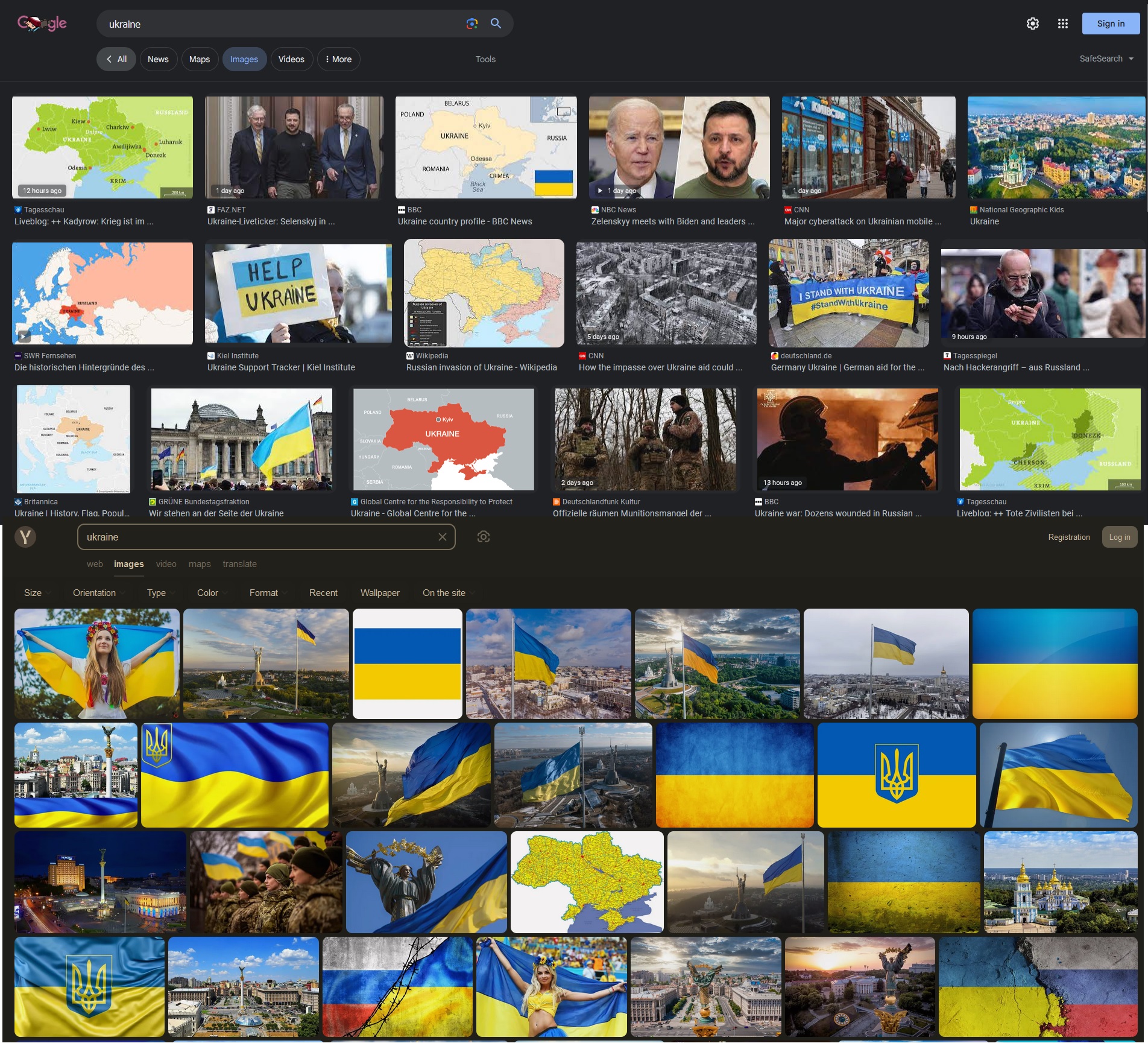Viewport: 1148px width, 1052px height.
Task: Open Russian invasion of Ukraine Wikipedia link
Action: pos(482,367)
